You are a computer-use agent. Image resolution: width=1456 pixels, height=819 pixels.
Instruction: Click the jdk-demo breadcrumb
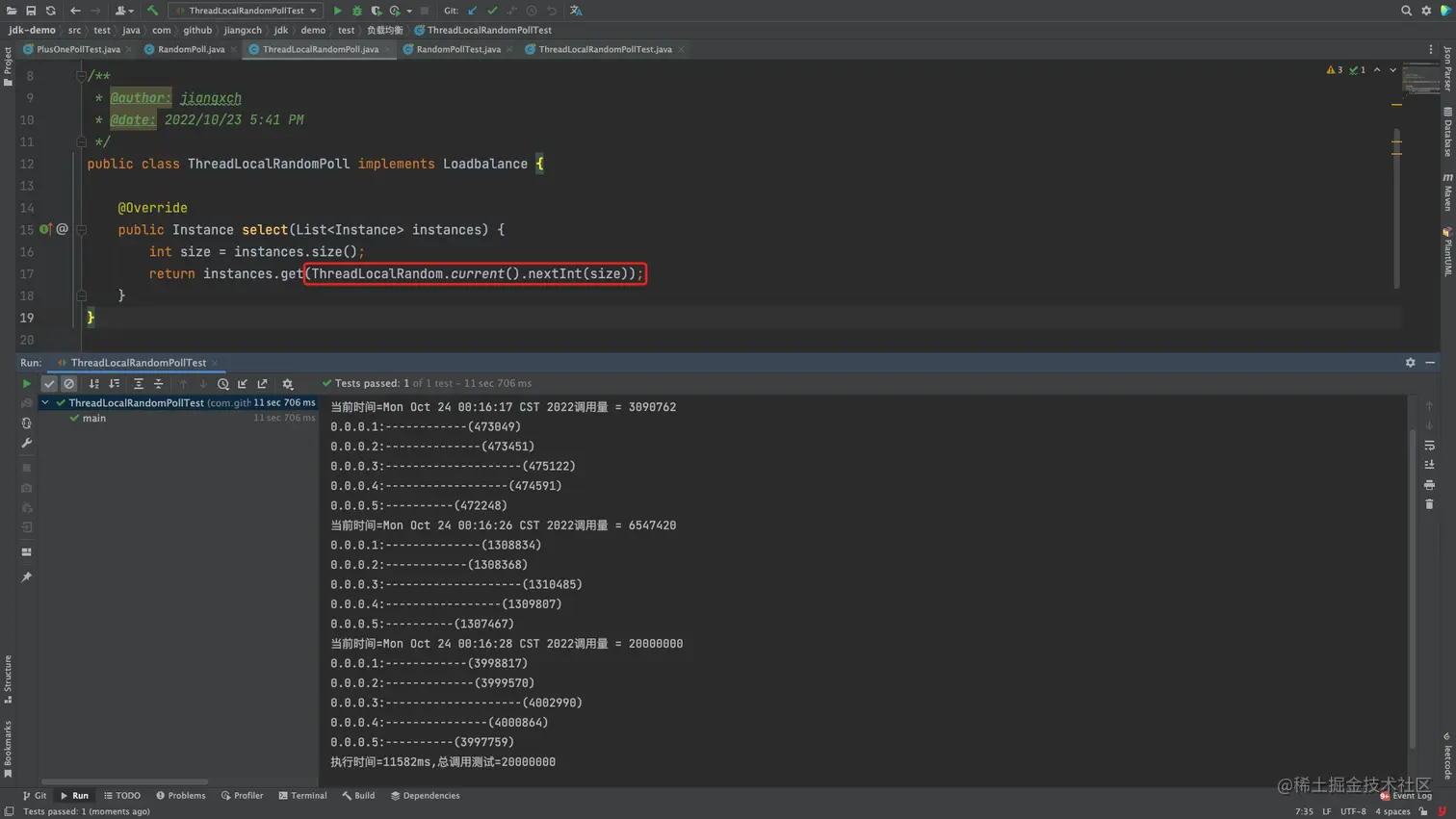[x=32, y=30]
